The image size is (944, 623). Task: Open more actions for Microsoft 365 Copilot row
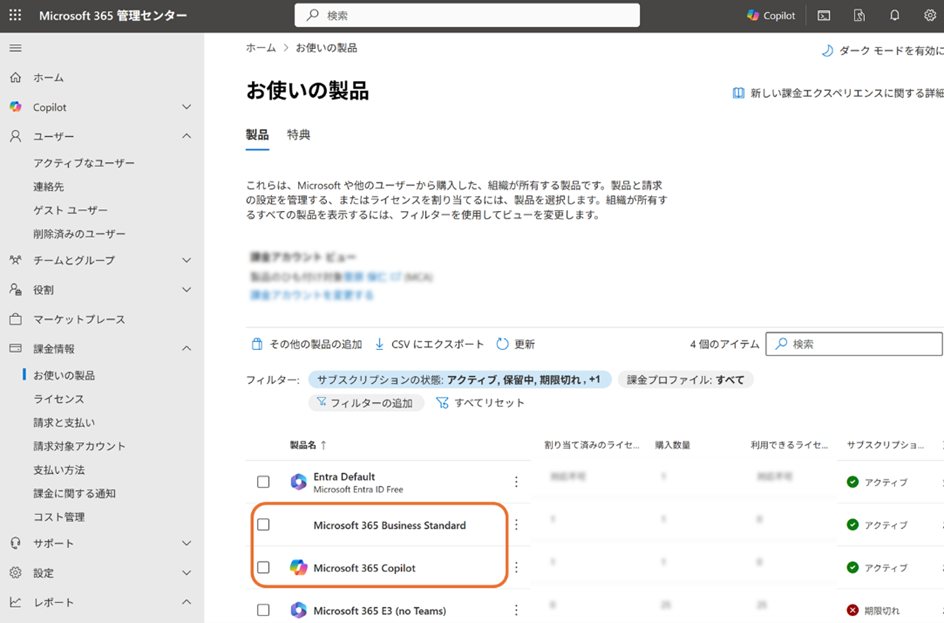tap(517, 568)
